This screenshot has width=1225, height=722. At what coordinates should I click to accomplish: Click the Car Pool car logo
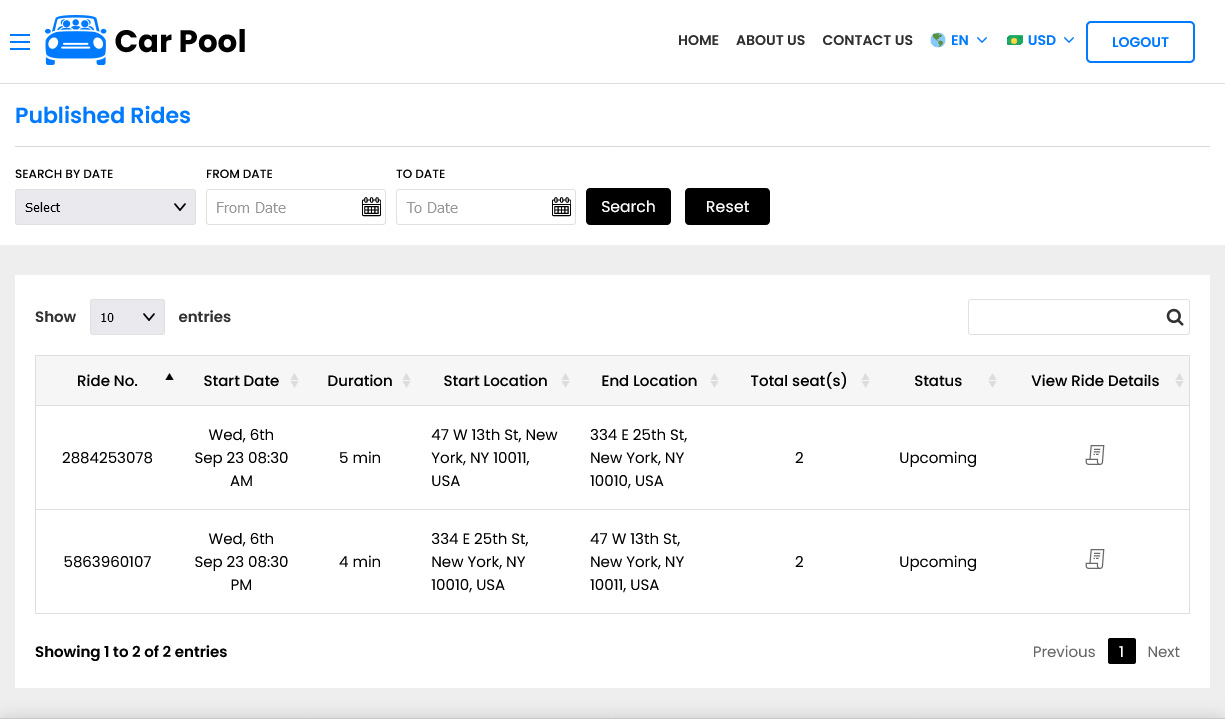click(76, 41)
